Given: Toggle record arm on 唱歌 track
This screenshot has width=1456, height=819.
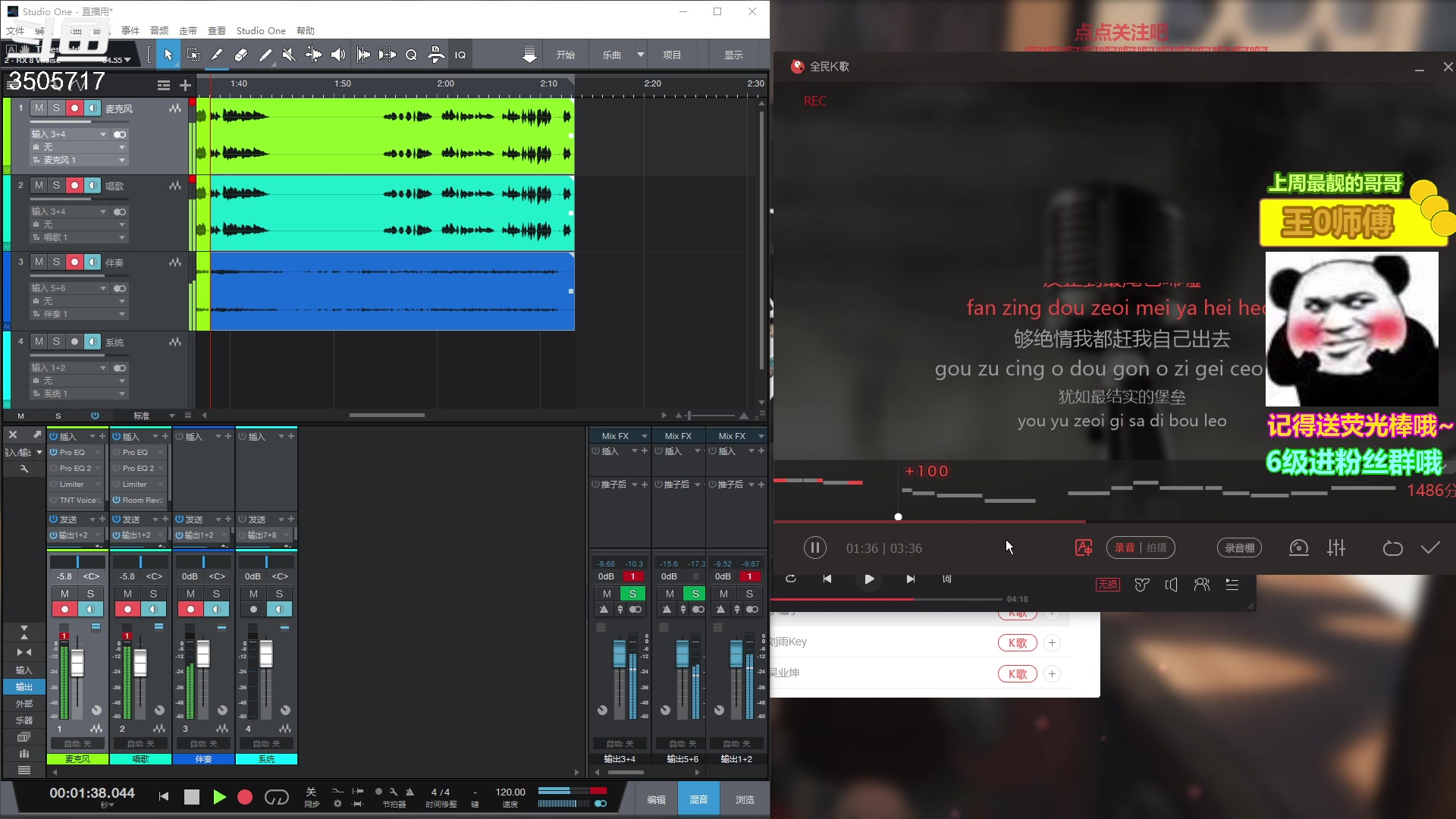Looking at the screenshot, I should click(74, 185).
